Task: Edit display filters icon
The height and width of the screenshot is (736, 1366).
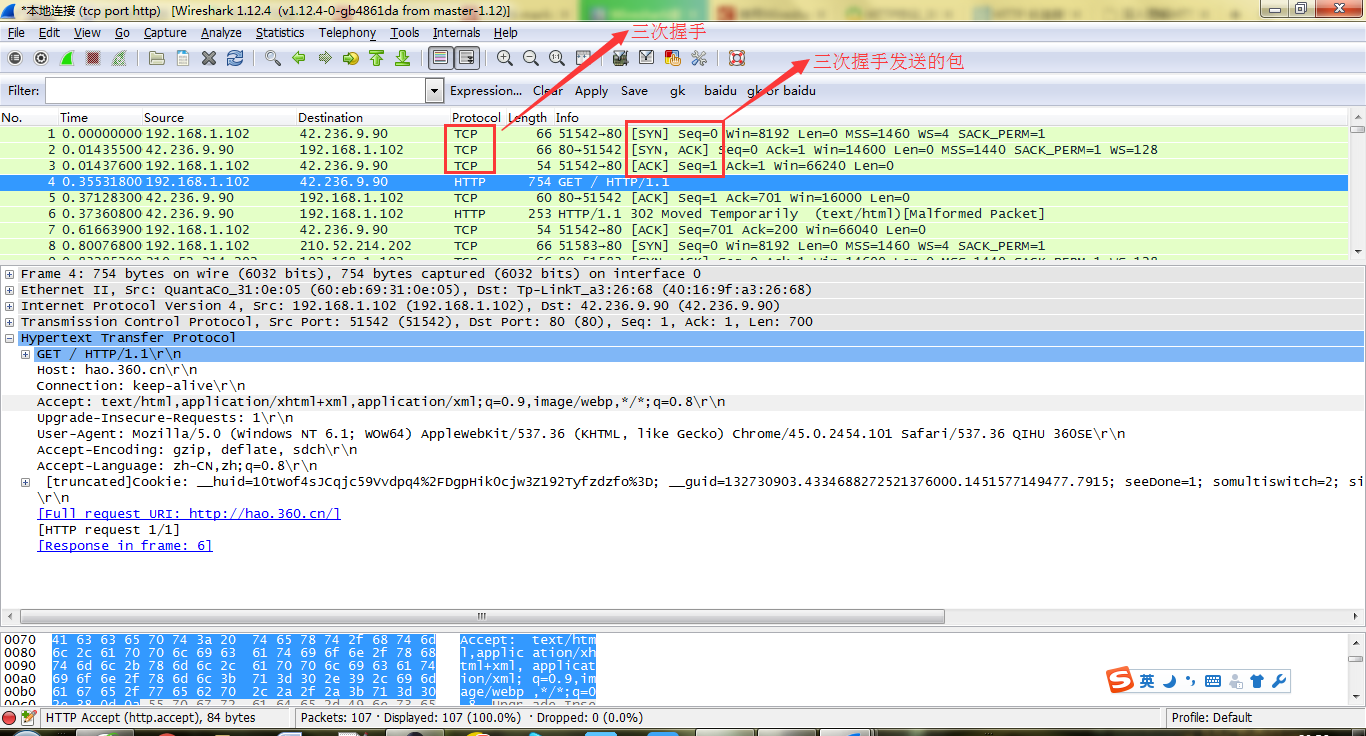Action: click(x=647, y=58)
